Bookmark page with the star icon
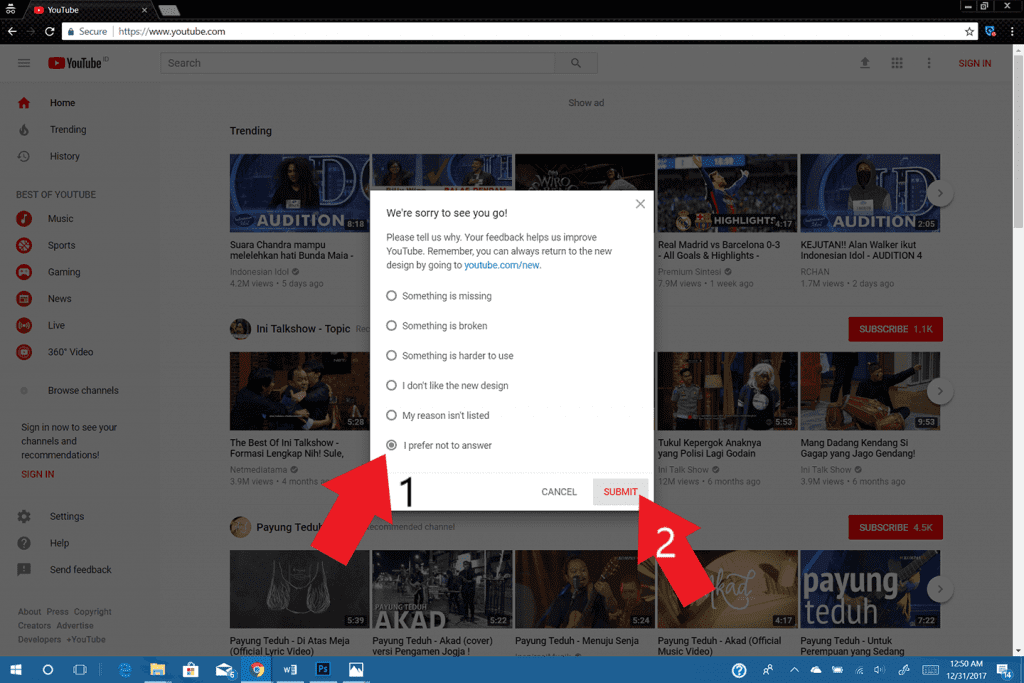 [969, 32]
